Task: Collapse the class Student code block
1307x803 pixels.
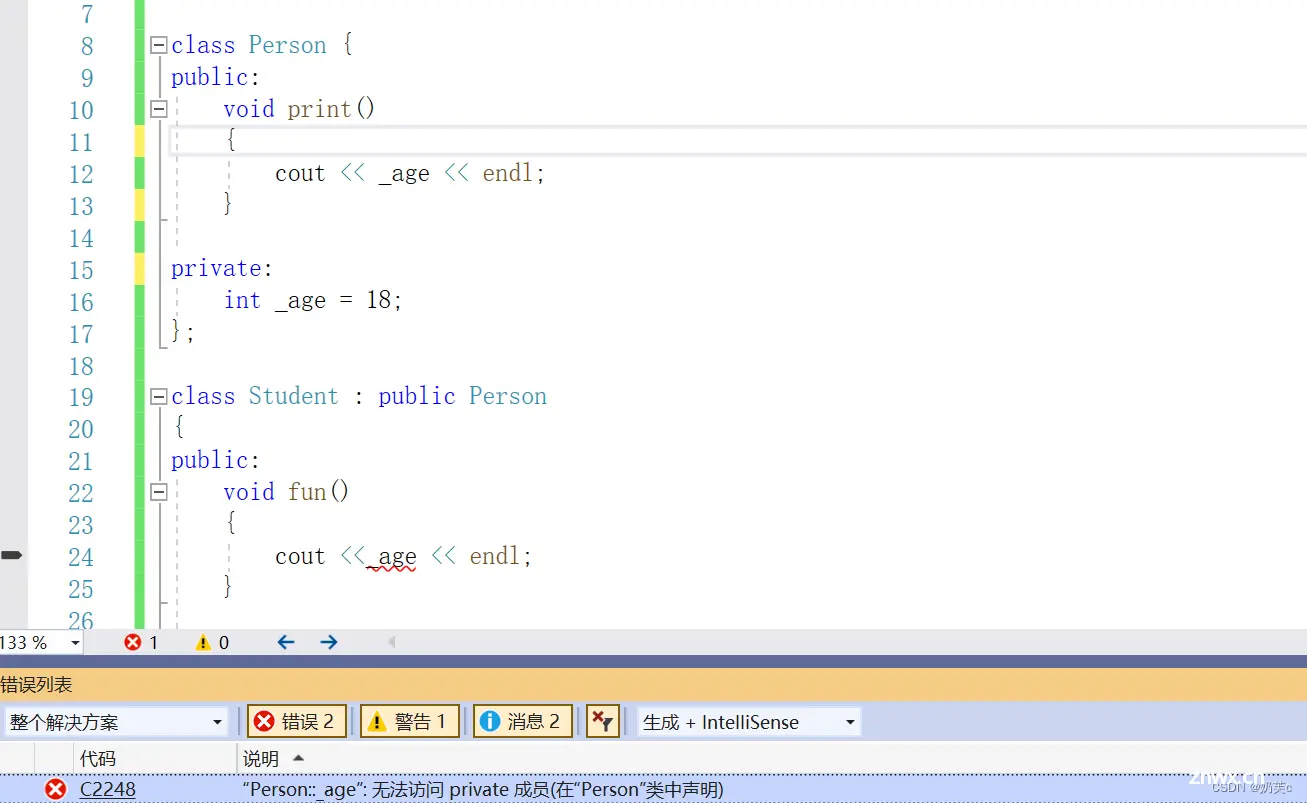Action: [x=158, y=397]
